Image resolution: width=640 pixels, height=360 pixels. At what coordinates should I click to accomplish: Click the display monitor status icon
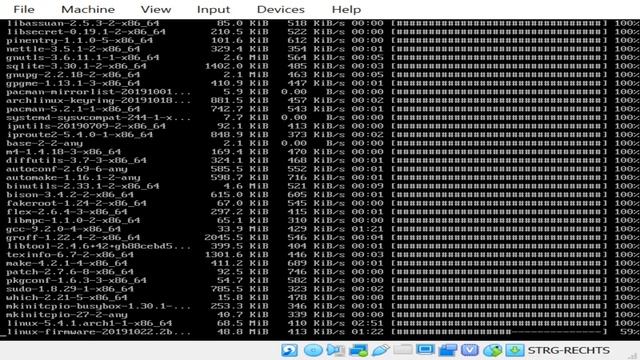click(425, 350)
